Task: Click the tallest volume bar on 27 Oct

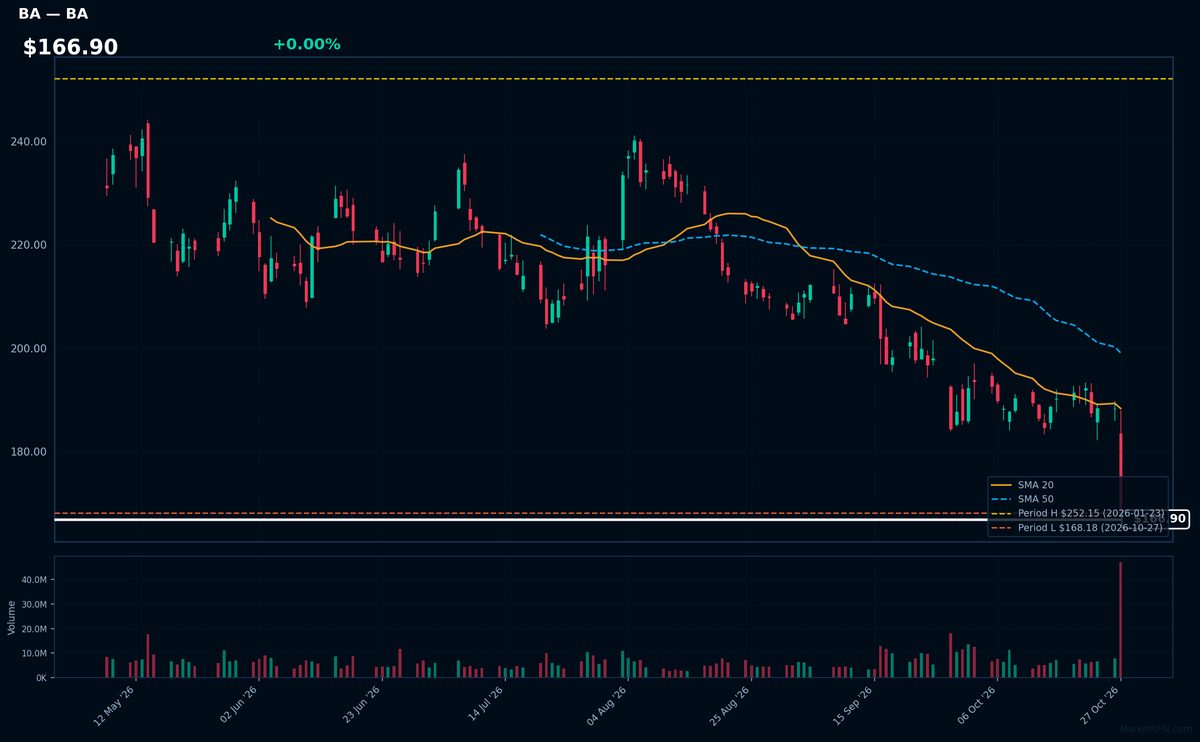Action: tap(1120, 620)
